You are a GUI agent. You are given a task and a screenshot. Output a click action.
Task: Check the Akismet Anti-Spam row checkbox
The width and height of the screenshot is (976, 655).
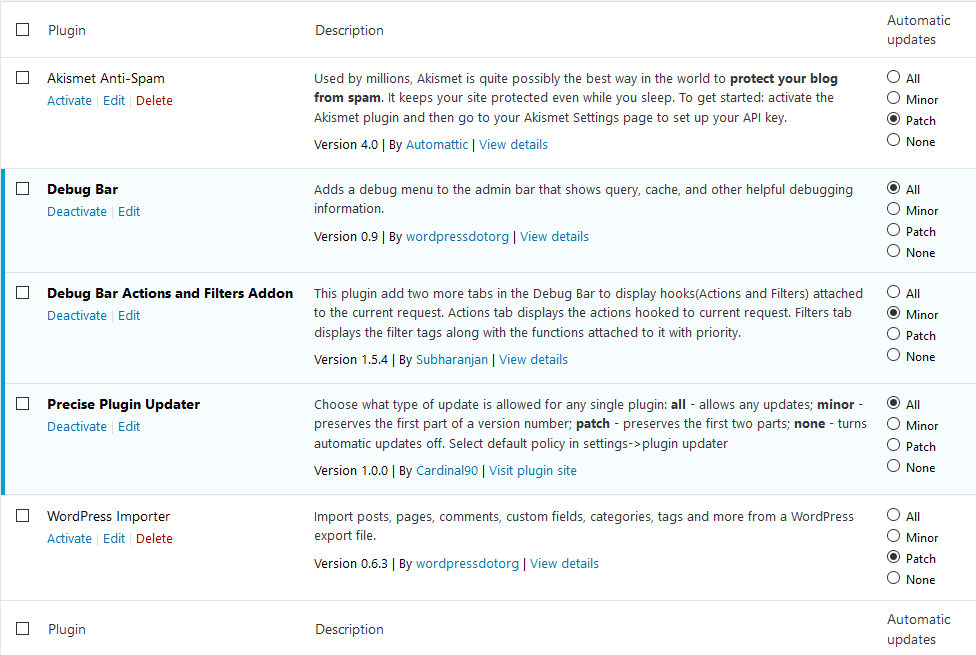(22, 77)
